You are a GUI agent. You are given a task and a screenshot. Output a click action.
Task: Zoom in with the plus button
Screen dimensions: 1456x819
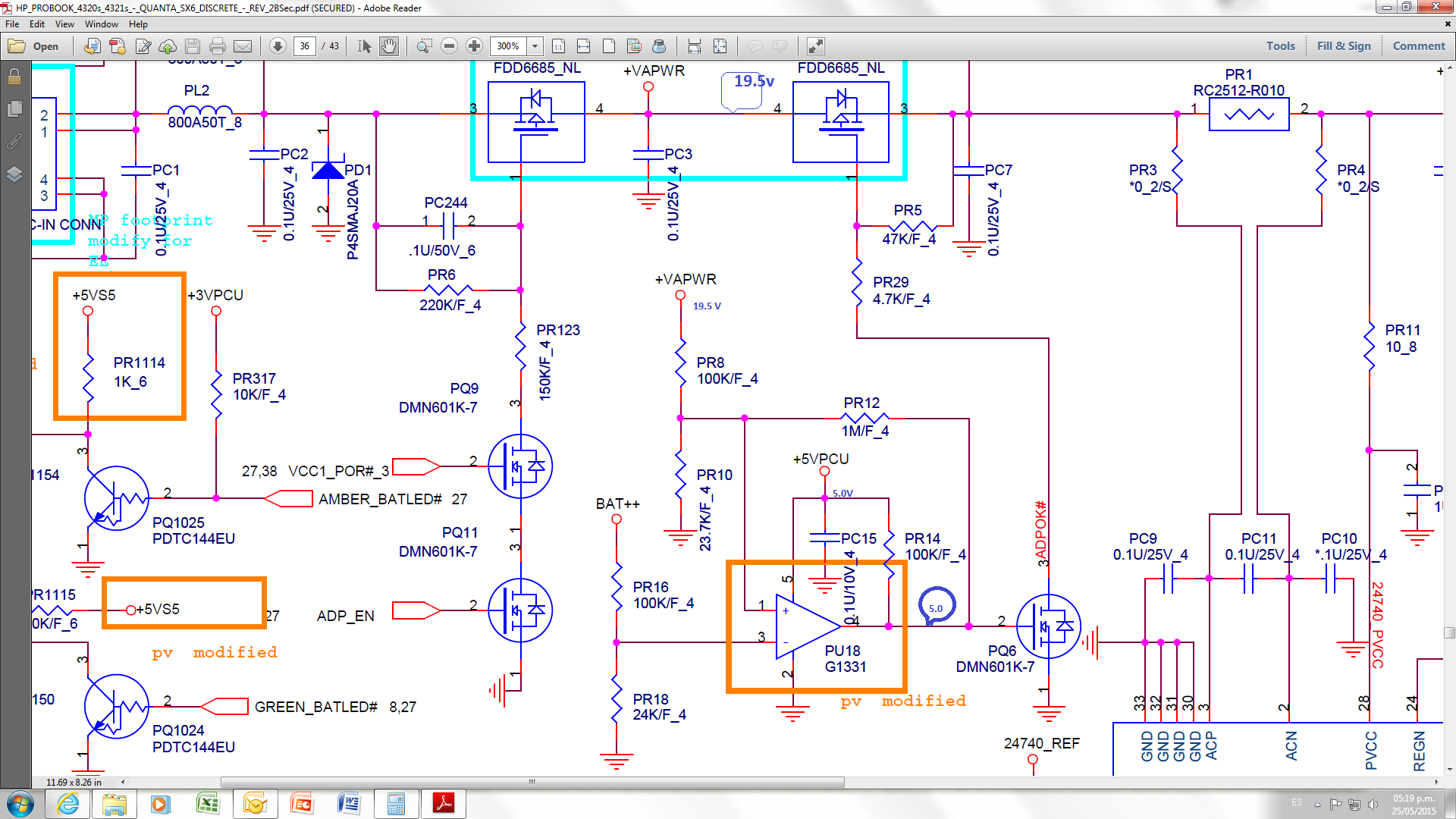pos(474,46)
